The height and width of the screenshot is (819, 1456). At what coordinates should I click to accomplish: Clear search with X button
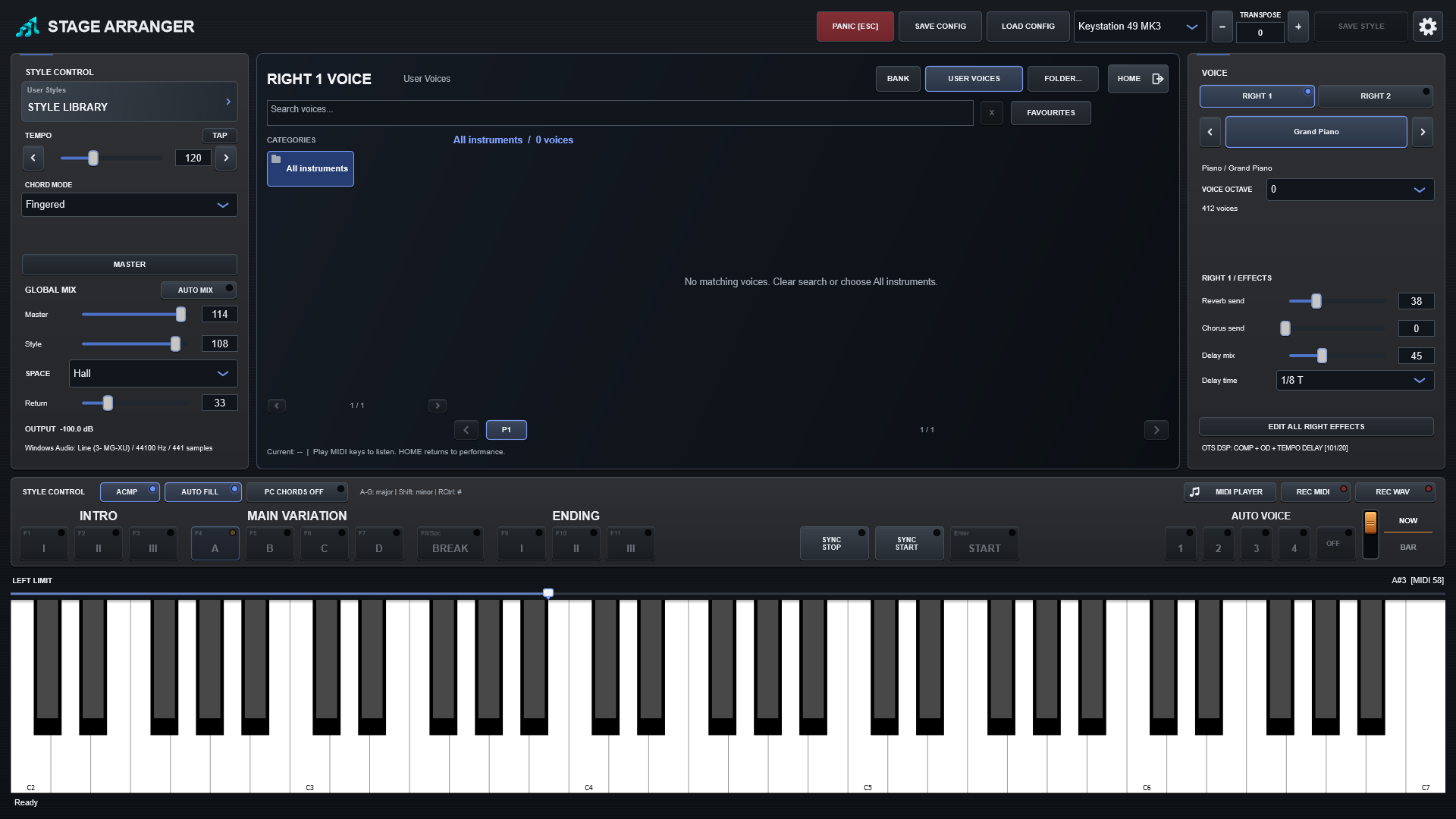coord(991,113)
